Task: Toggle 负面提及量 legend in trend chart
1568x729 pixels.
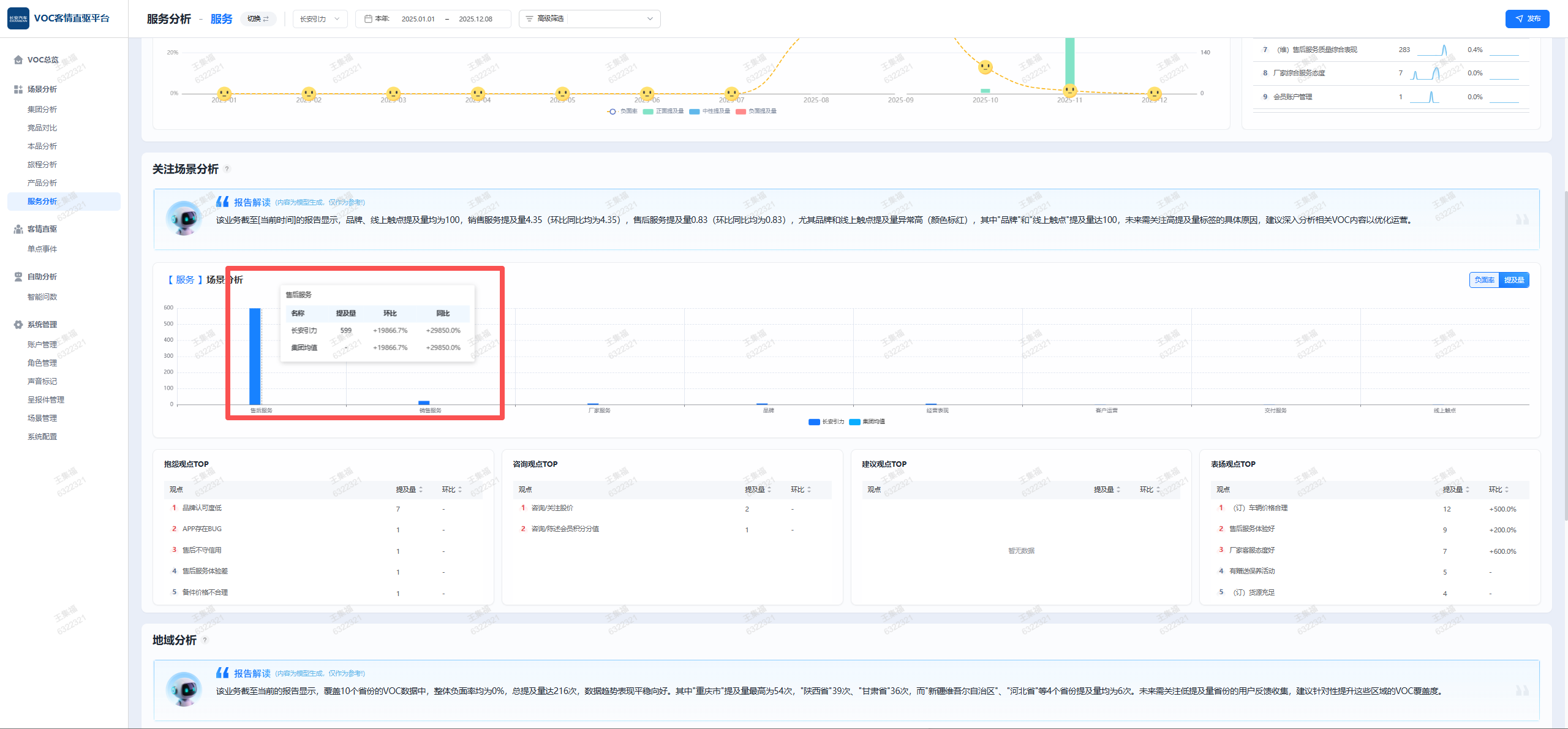Action: point(756,111)
